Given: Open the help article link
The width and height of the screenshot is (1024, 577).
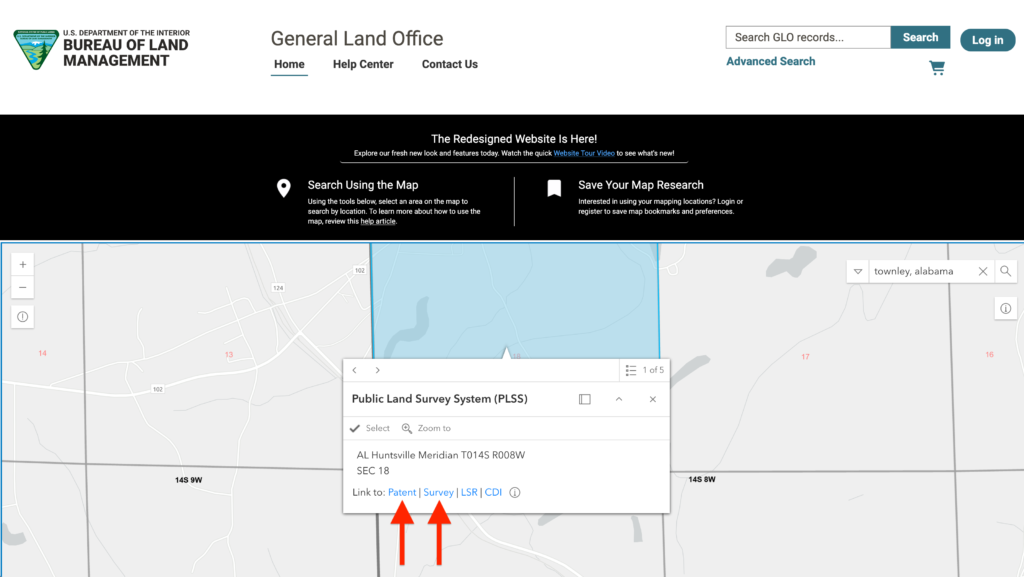Looking at the screenshot, I should [x=378, y=221].
